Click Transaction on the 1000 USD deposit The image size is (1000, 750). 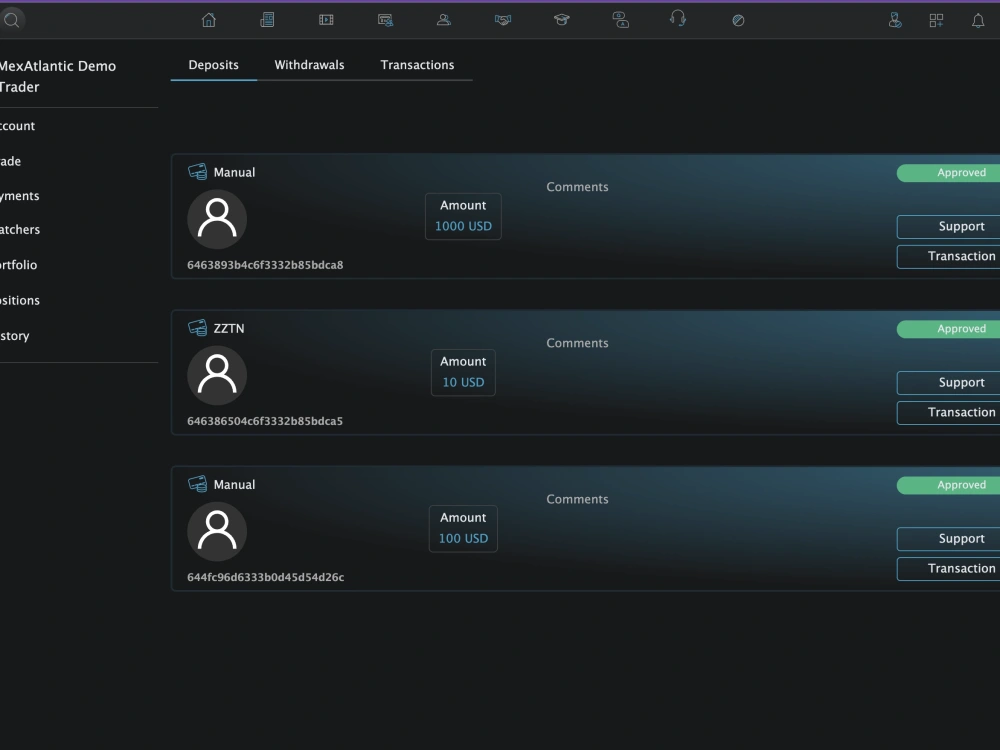tap(948, 256)
